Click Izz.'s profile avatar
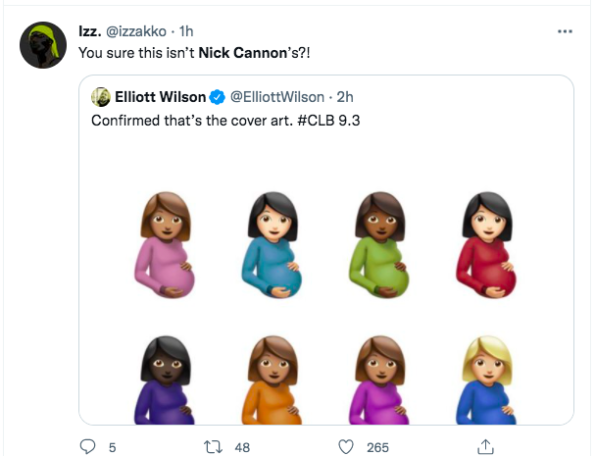 click(x=43, y=45)
